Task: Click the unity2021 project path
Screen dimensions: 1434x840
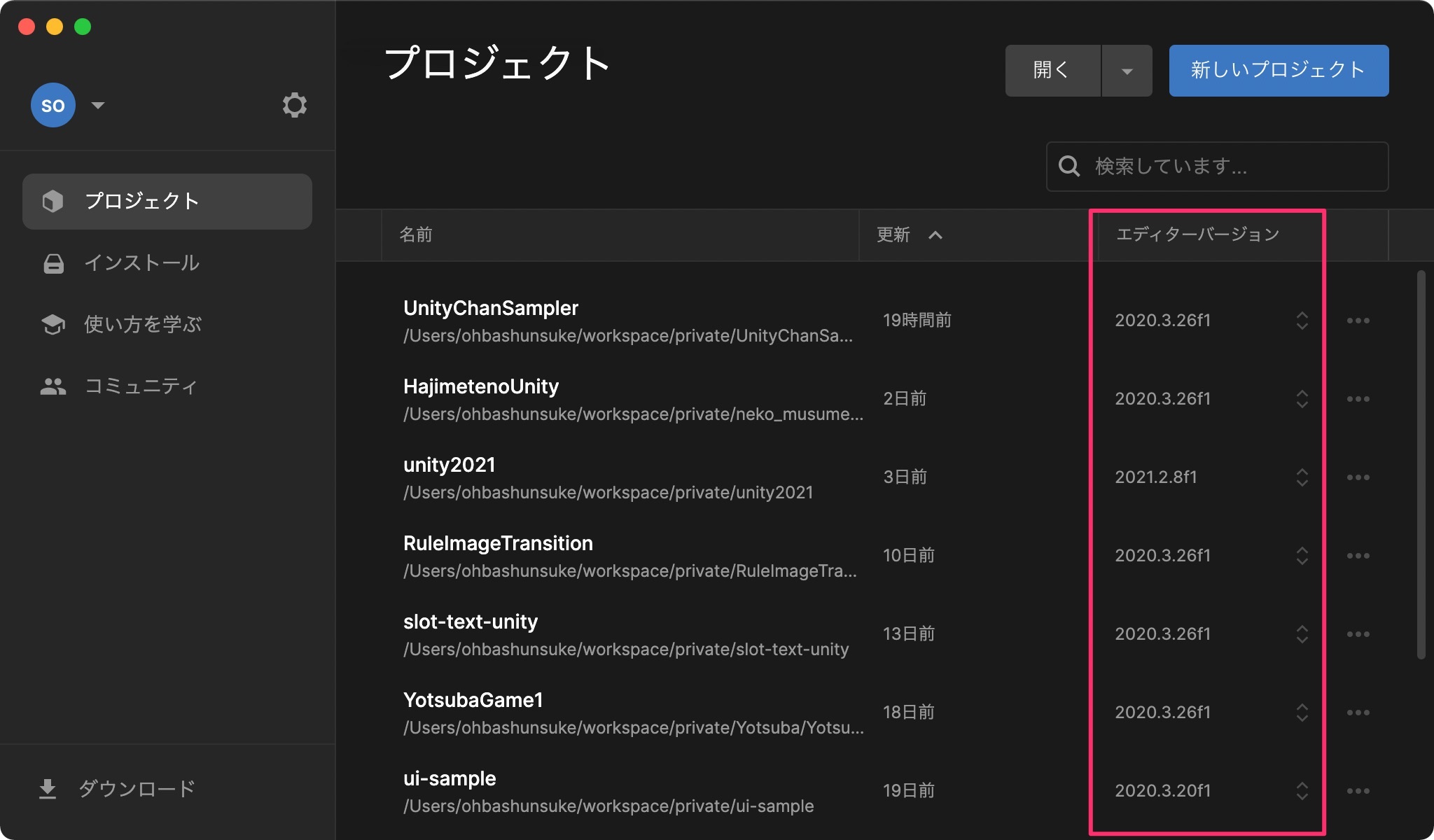Action: point(608,493)
